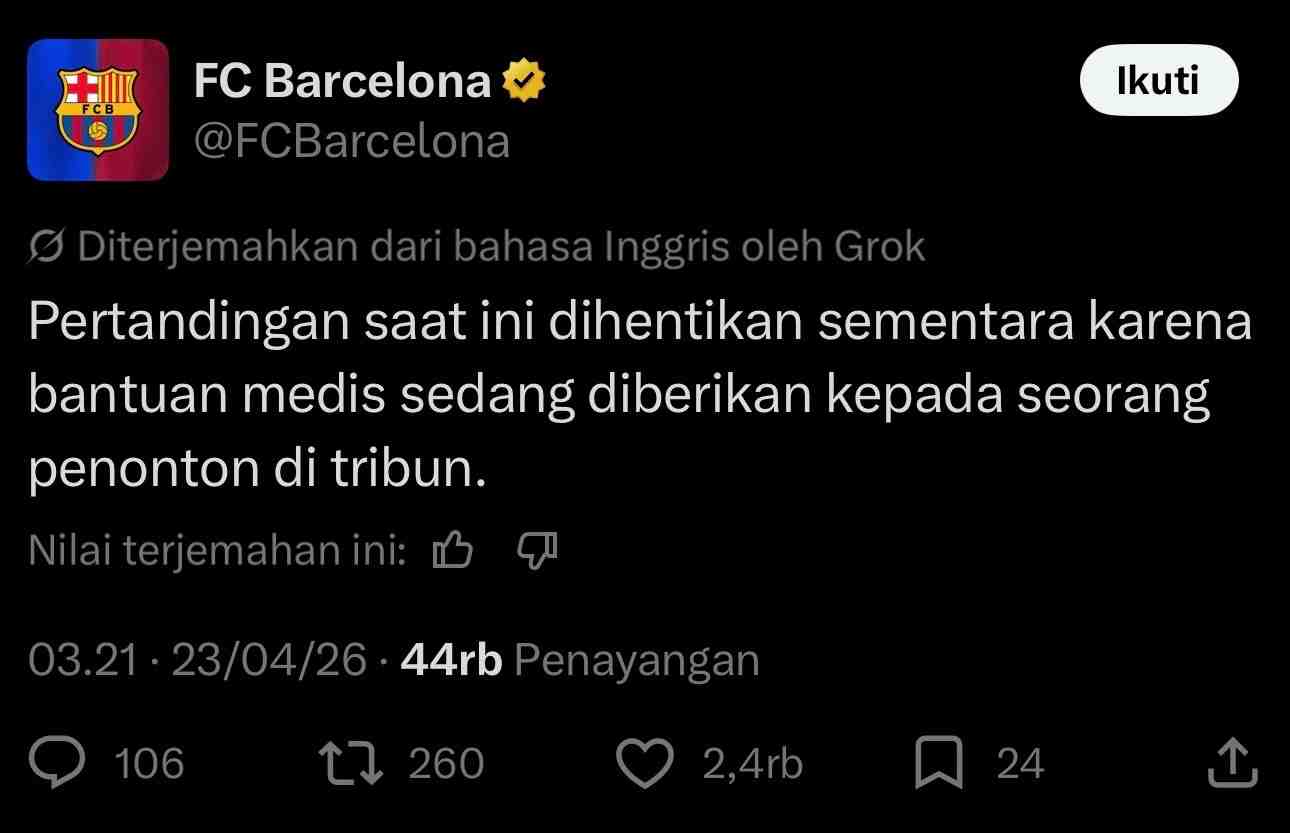
Task: Open replies by clicking the comment icon
Action: (x=58, y=763)
